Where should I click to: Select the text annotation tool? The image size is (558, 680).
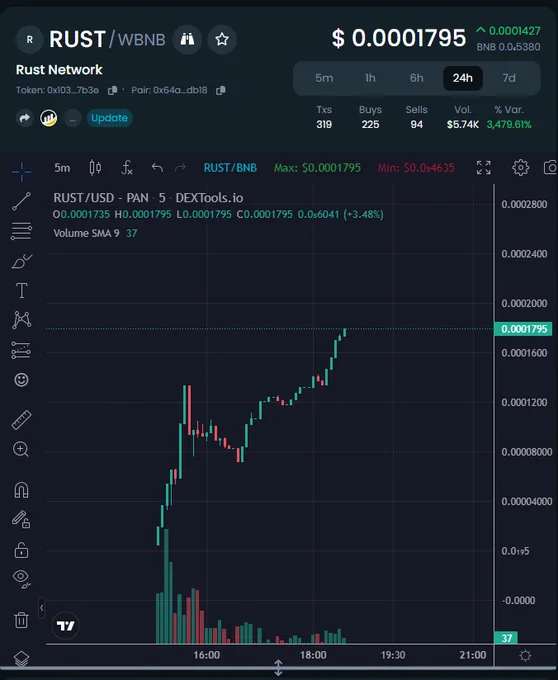[21, 291]
